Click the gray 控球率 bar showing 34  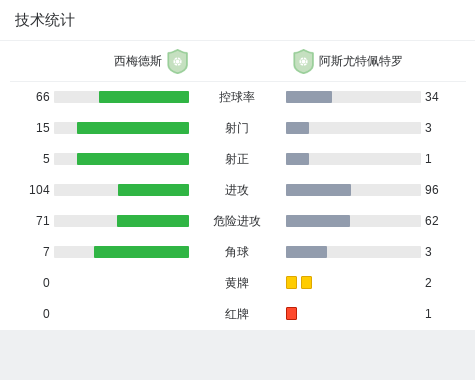click(x=309, y=97)
